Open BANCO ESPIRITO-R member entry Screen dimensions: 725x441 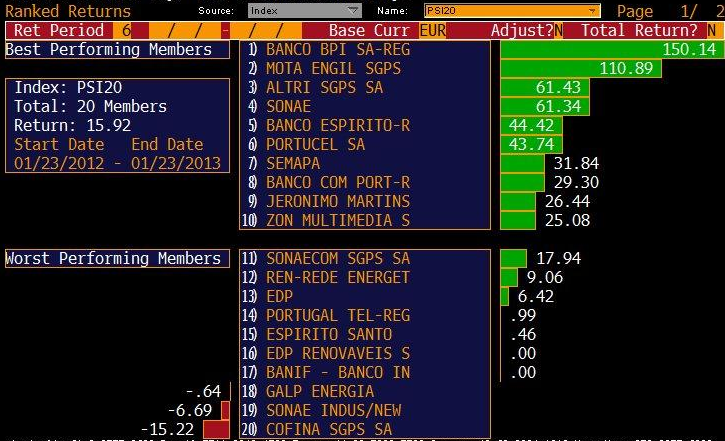[365, 125]
